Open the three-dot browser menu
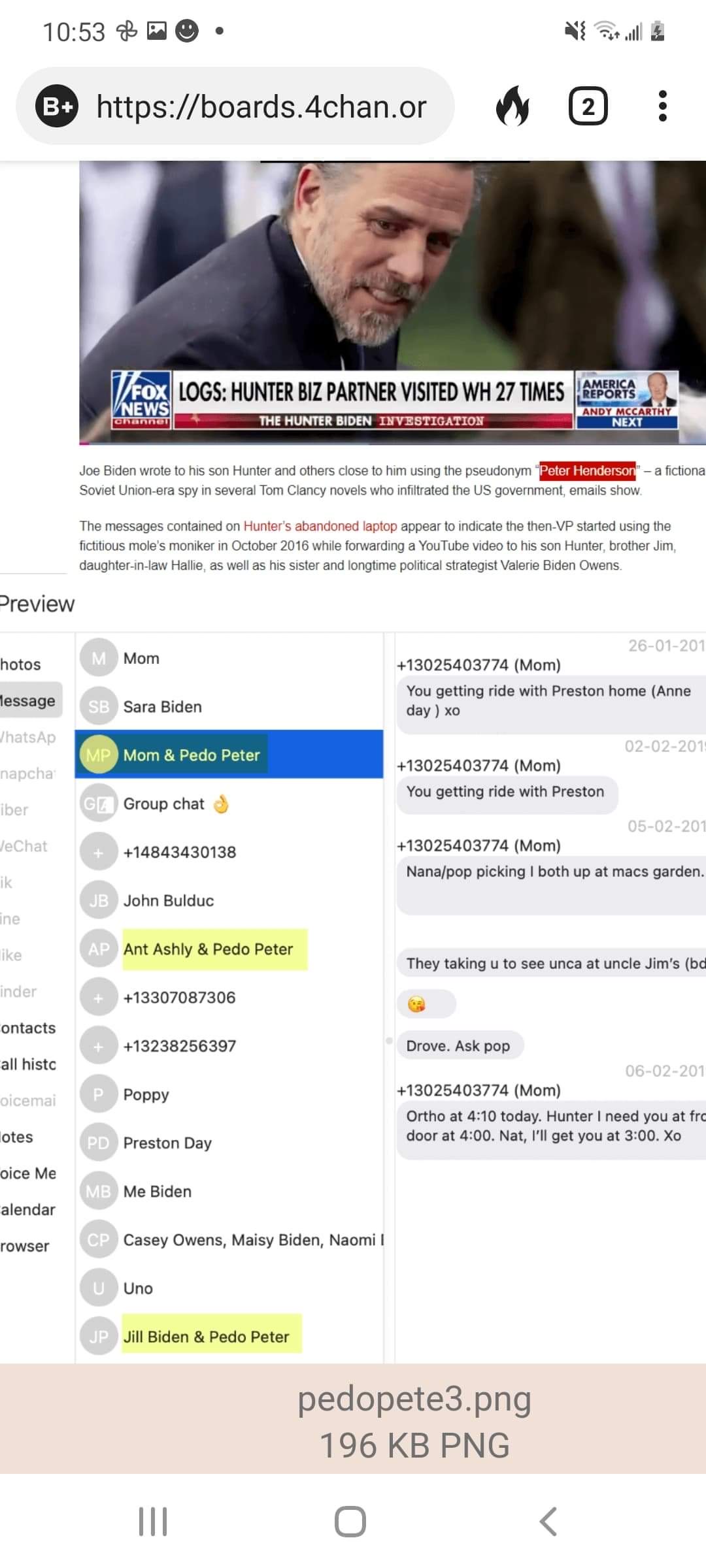 click(x=662, y=106)
